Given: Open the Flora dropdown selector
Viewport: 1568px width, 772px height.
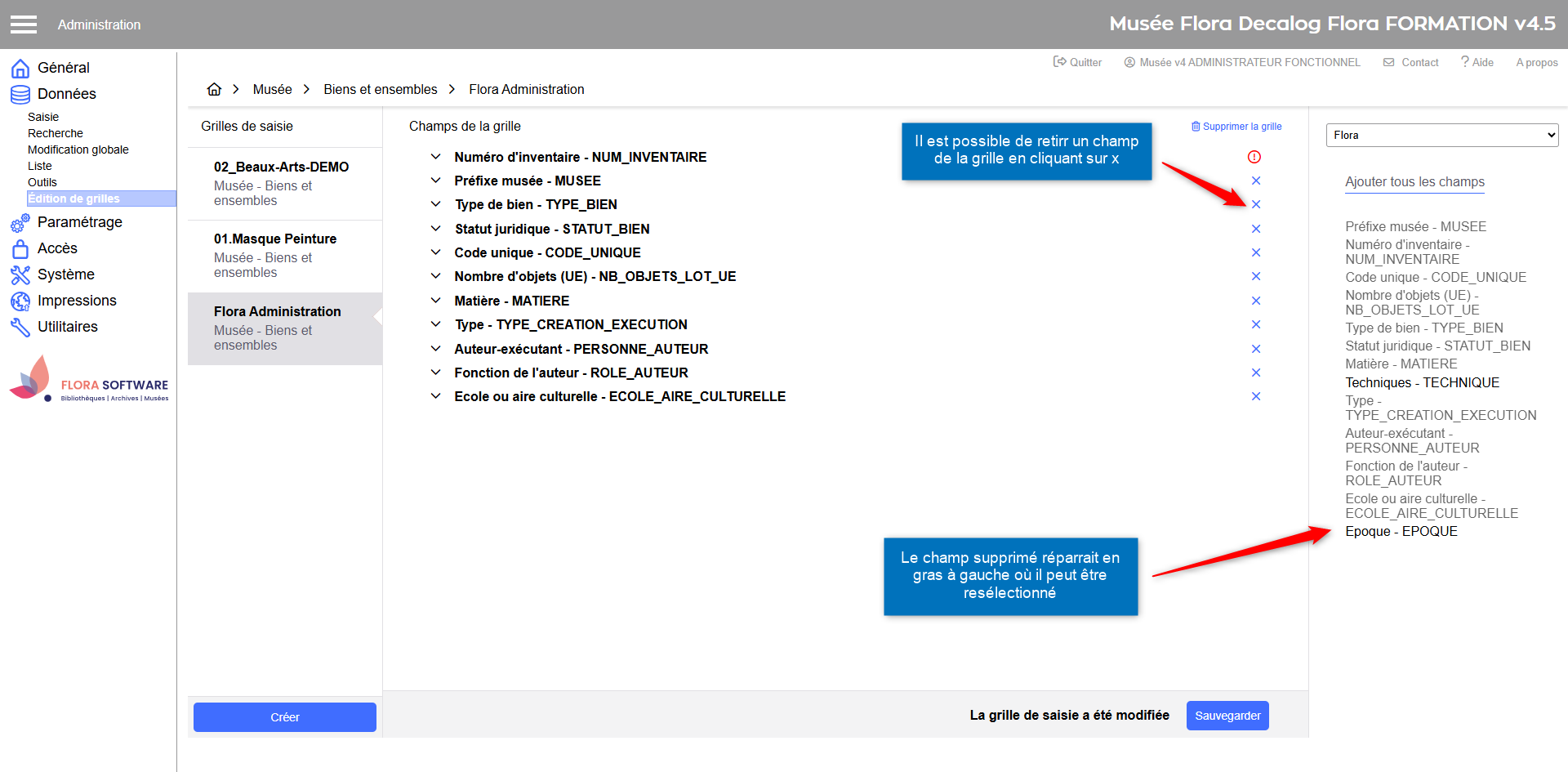Looking at the screenshot, I should [x=1442, y=136].
